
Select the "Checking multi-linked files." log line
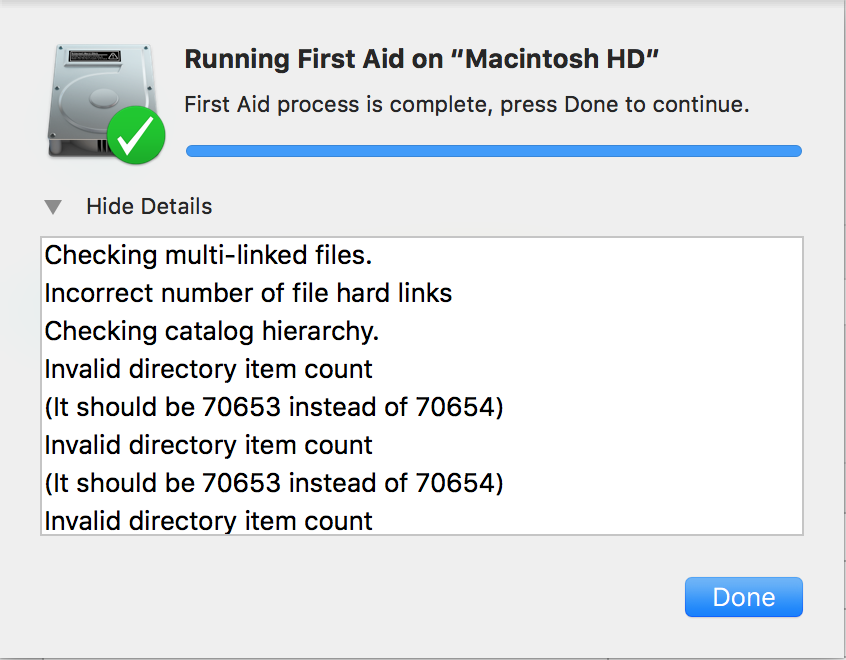[x=208, y=255]
